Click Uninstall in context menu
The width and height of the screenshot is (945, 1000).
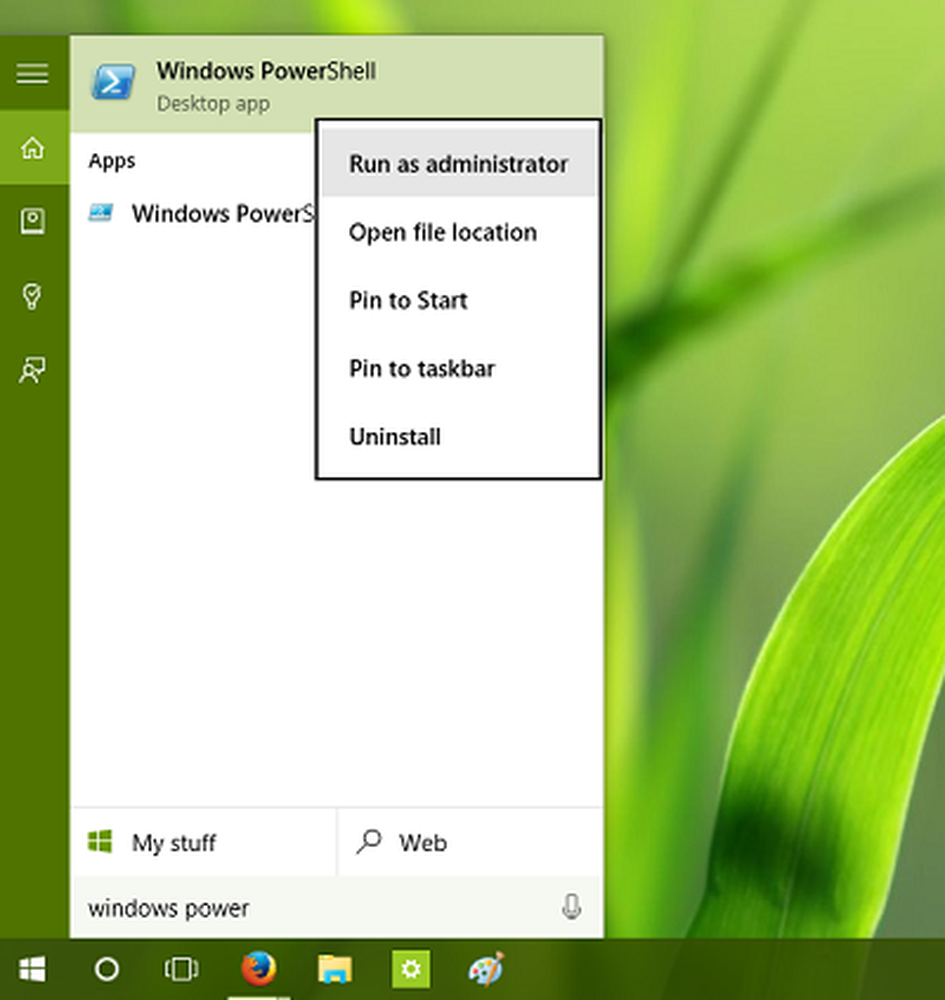pos(458,437)
